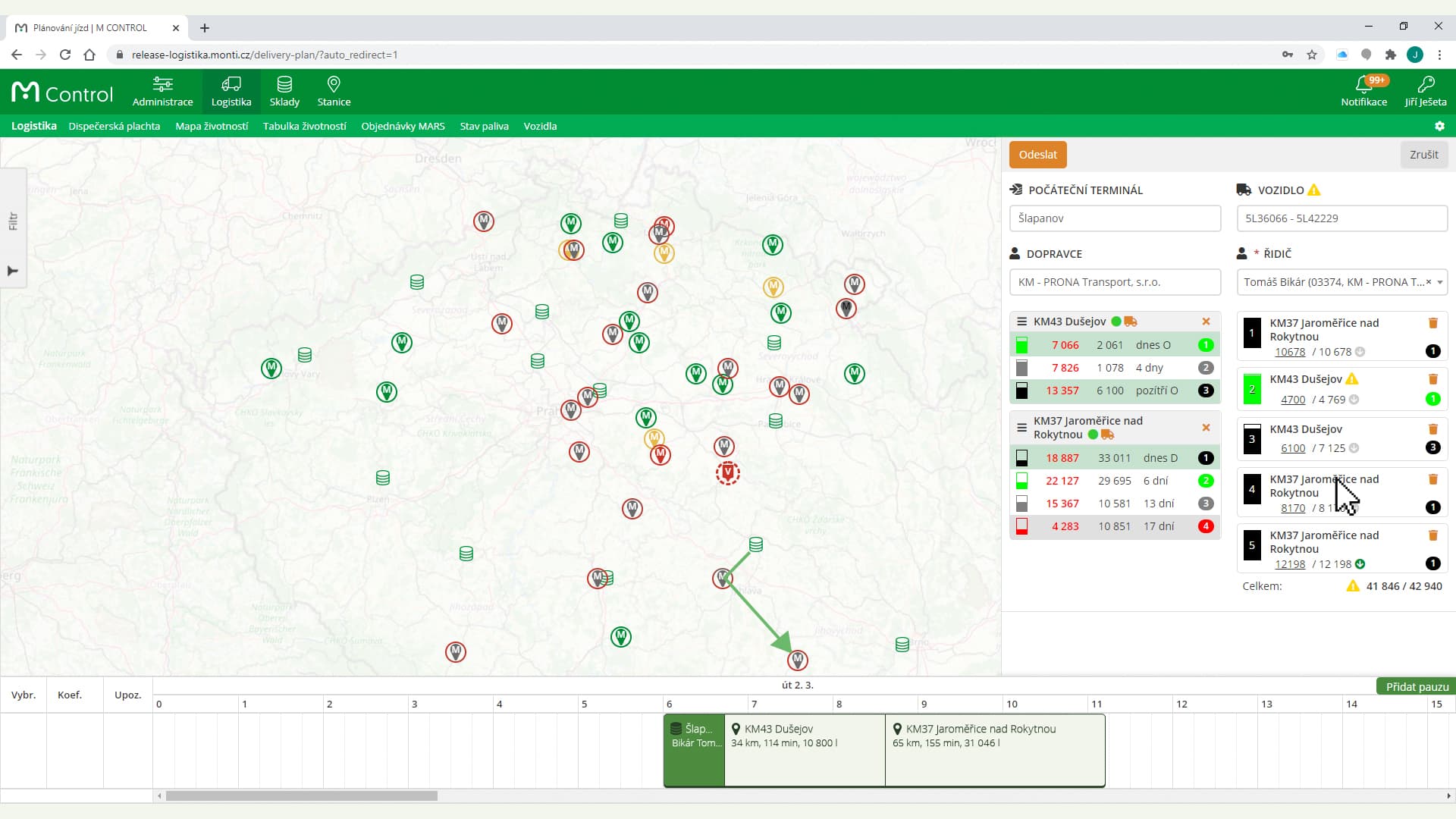Image resolution: width=1456 pixels, height=819 pixels.
Task: Open Notifikace bell with 99+ badge
Action: click(1363, 91)
